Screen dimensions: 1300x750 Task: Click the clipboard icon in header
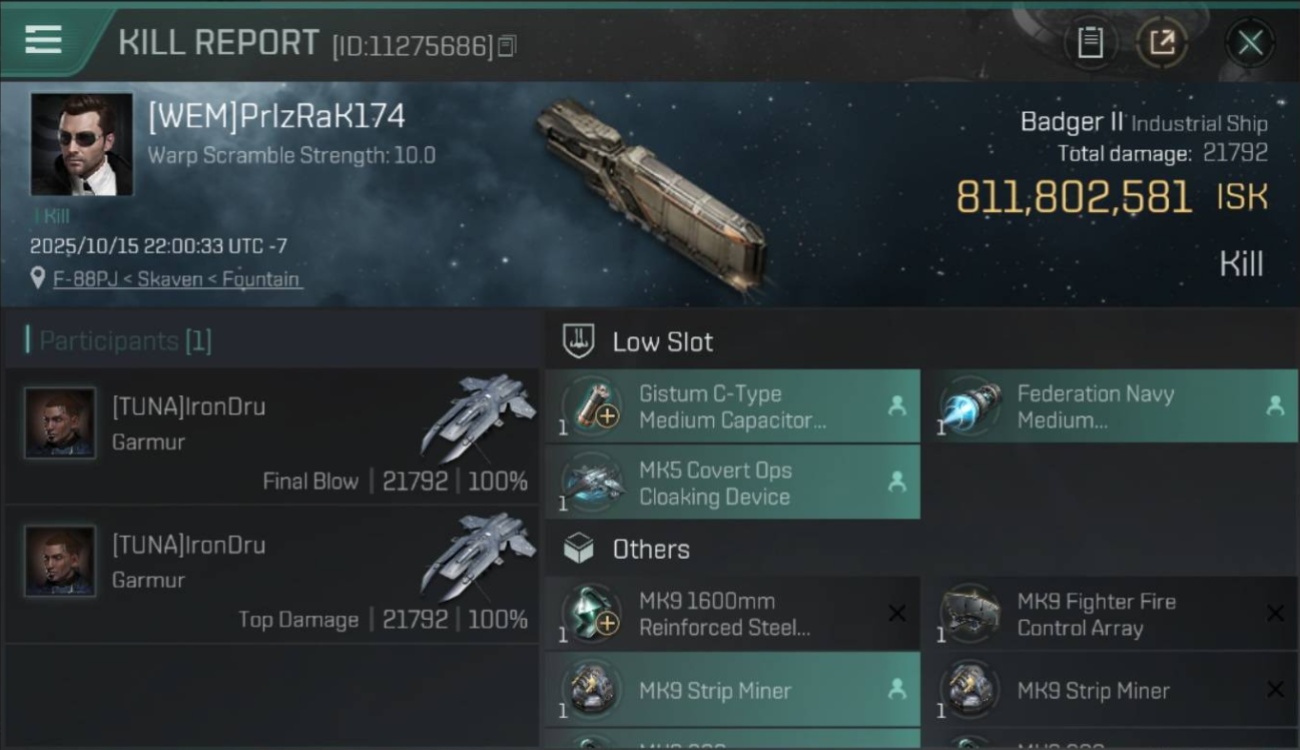(x=1090, y=42)
